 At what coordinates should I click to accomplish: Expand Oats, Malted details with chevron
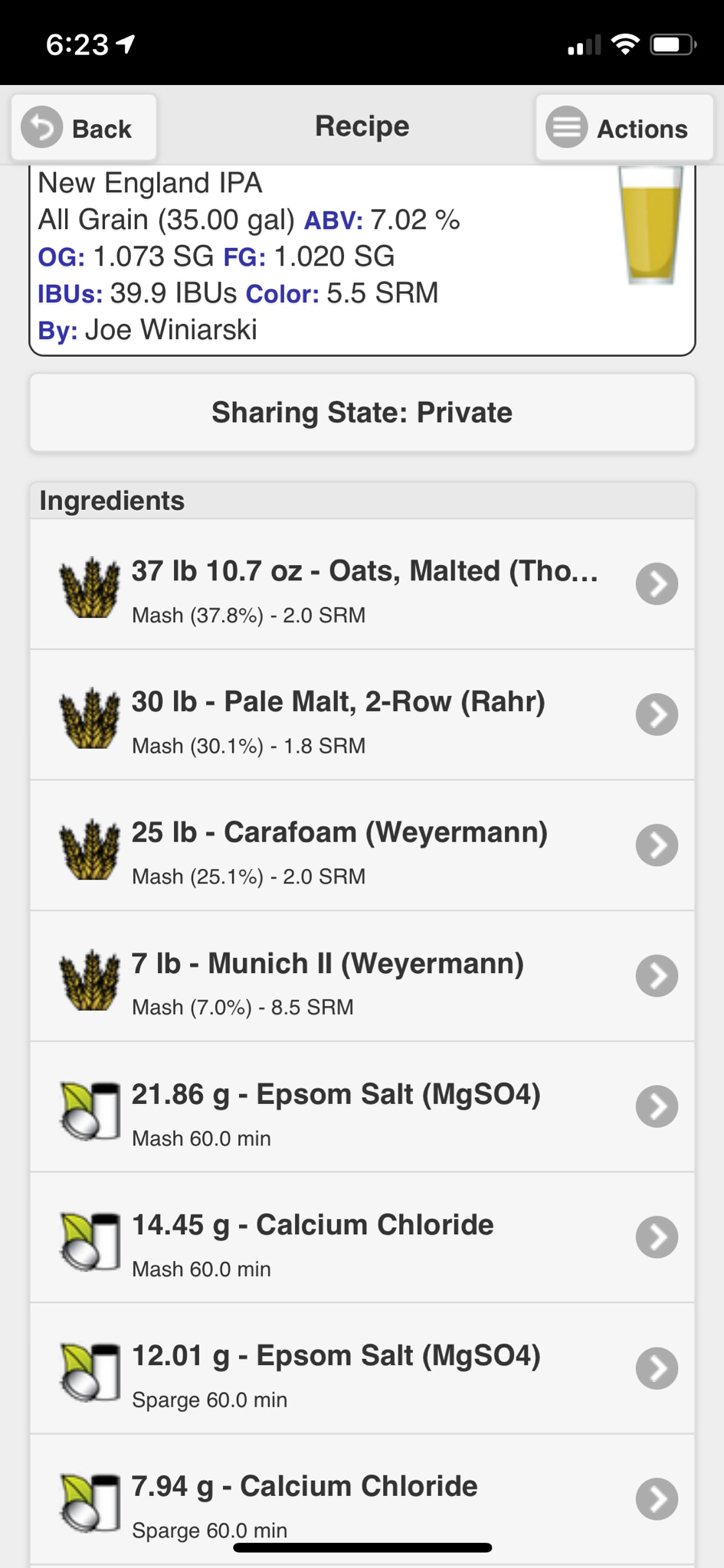(657, 584)
